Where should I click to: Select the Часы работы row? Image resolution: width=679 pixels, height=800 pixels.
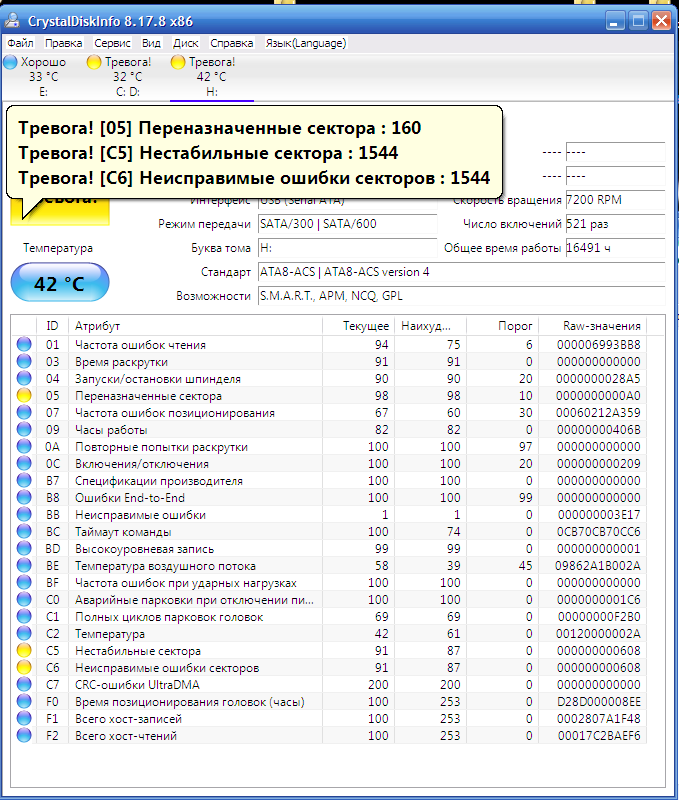tap(330, 430)
